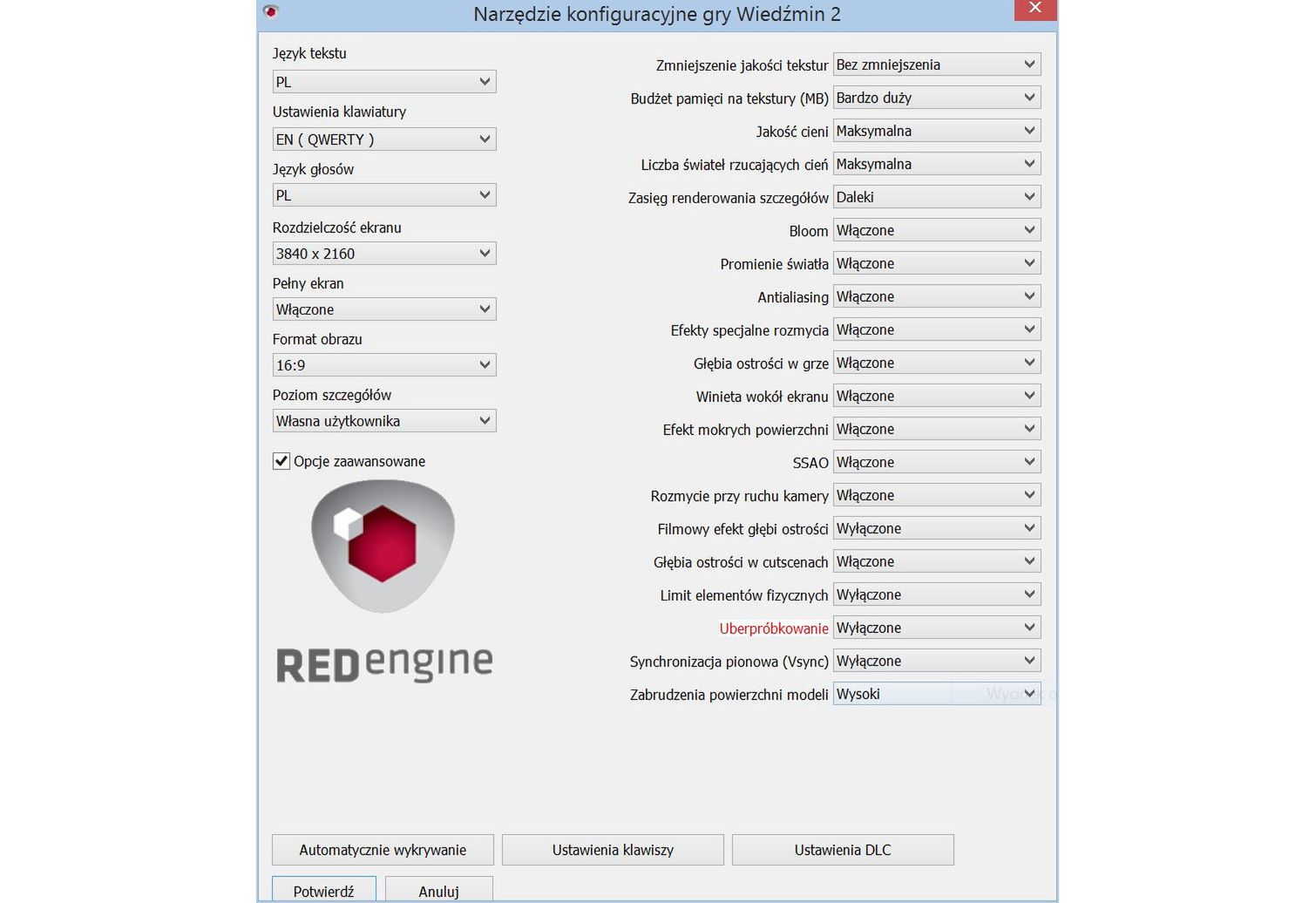Open the SSAO dropdown
Screen dimensions: 1316x903
click(937, 462)
